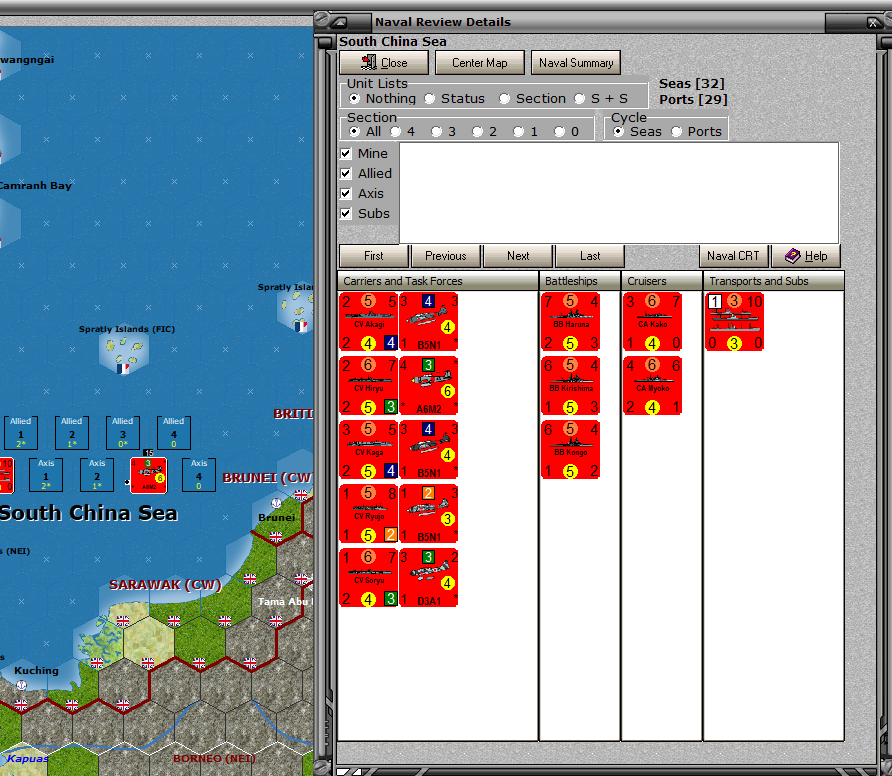This screenshot has height=776, width=892.
Task: Uncheck the Mine checkbox
Action: [x=346, y=154]
